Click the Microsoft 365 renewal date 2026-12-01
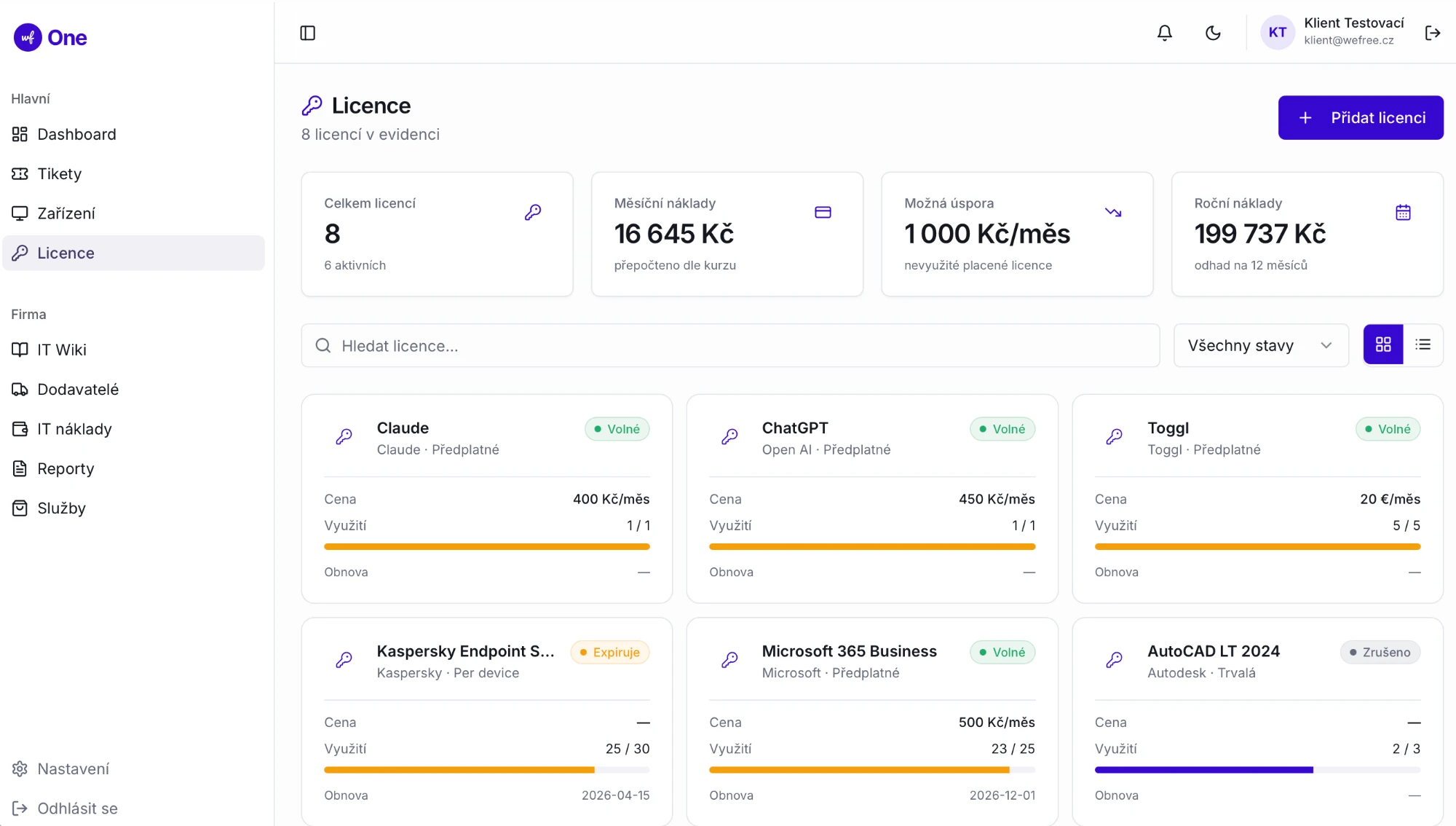 tap(1002, 795)
